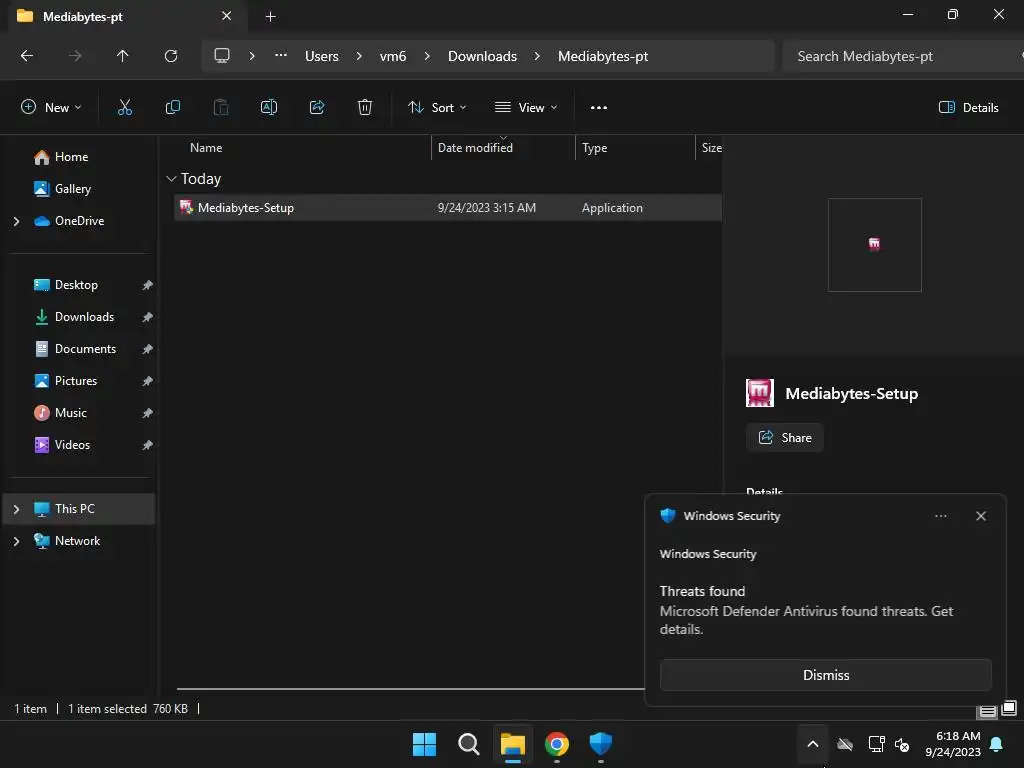Expand Network tree node
The height and width of the screenshot is (768, 1024).
pyautogui.click(x=16, y=541)
